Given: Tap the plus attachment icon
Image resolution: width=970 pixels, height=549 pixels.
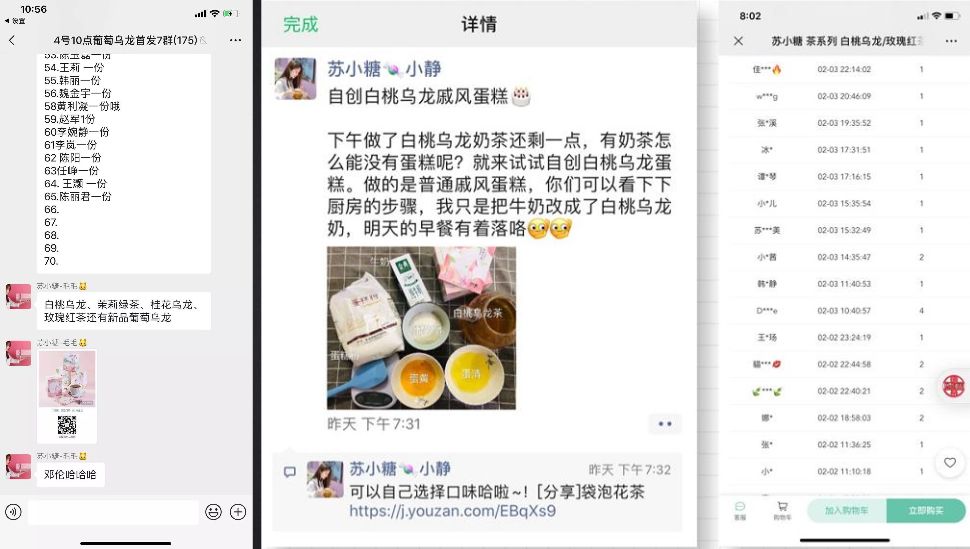Looking at the screenshot, I should pos(238,512).
